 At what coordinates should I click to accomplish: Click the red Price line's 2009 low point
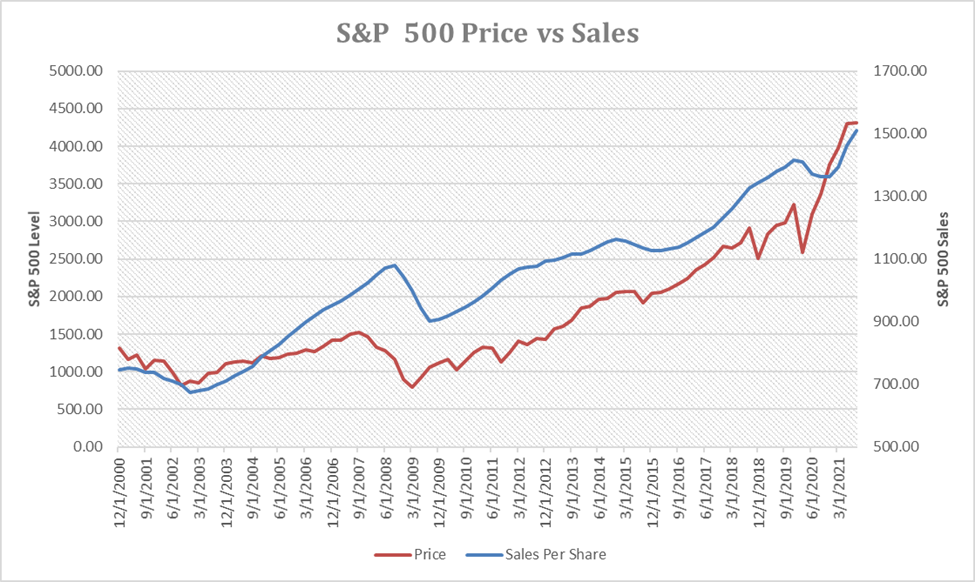coord(412,386)
